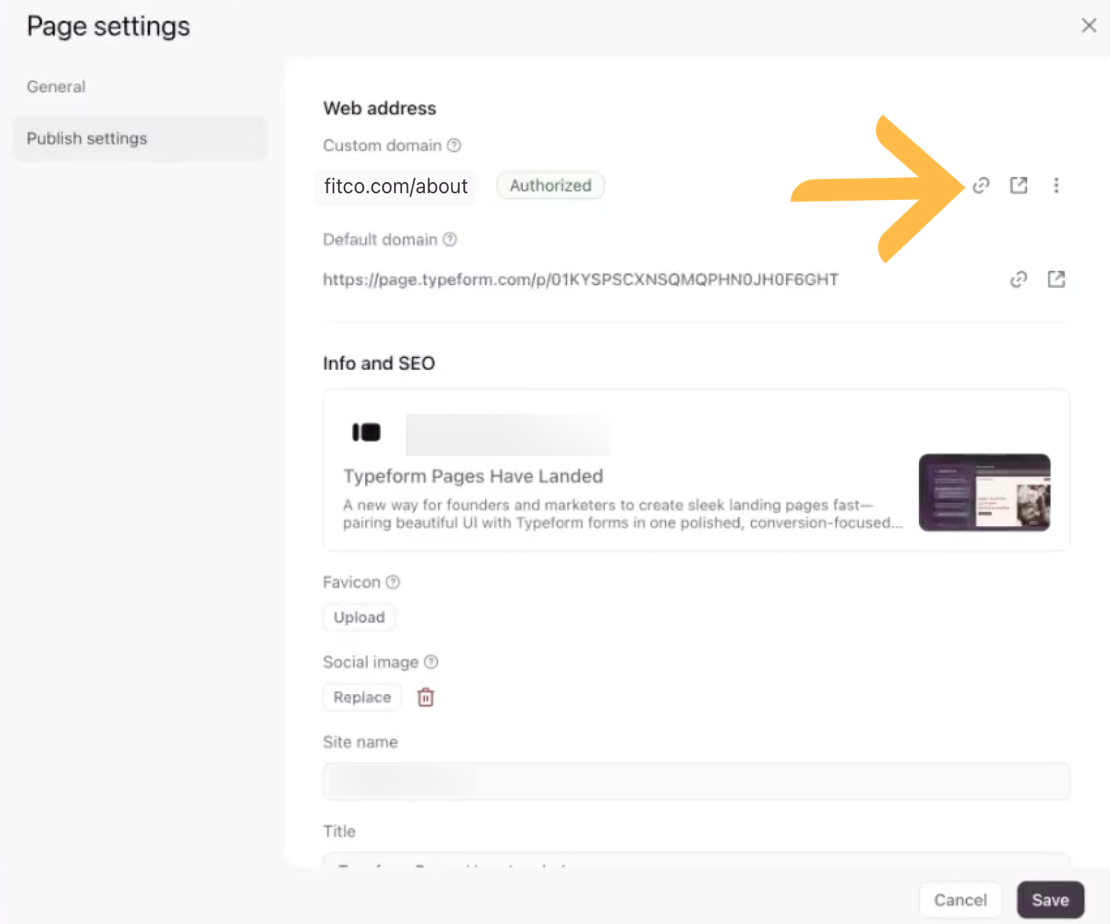Save the page settings
Viewport: 1110px width, 924px height.
coord(1051,900)
